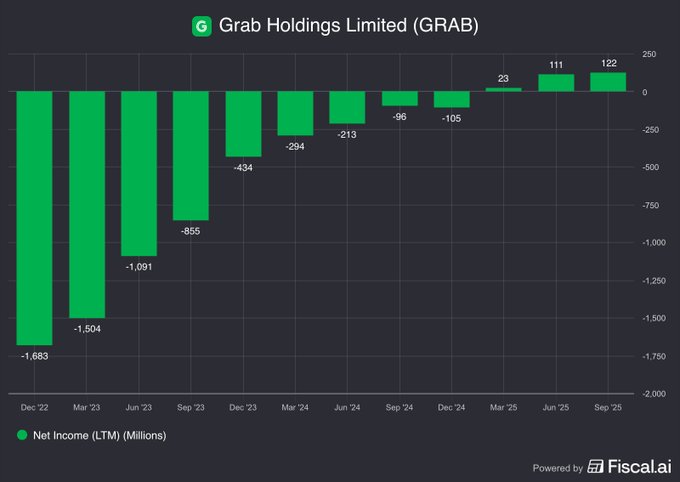Select the Mar '25 bar labeled 23

pos(503,90)
